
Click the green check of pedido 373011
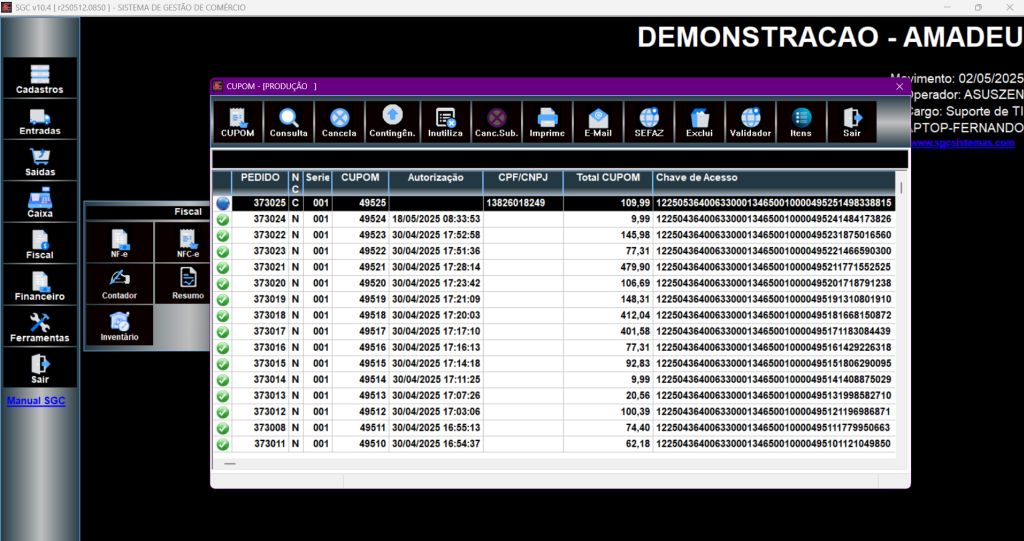pyautogui.click(x=223, y=444)
